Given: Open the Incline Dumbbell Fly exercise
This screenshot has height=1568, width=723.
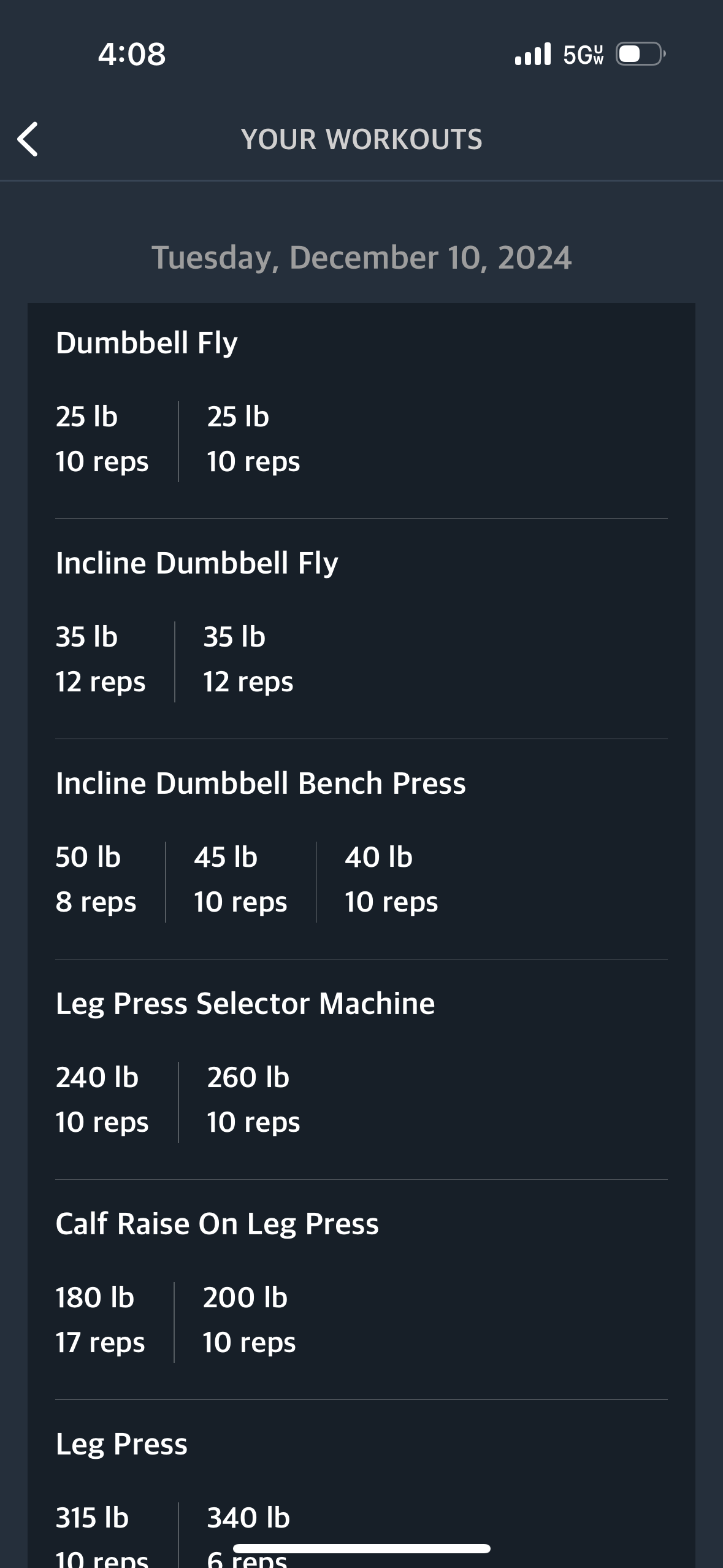Looking at the screenshot, I should coord(197,563).
